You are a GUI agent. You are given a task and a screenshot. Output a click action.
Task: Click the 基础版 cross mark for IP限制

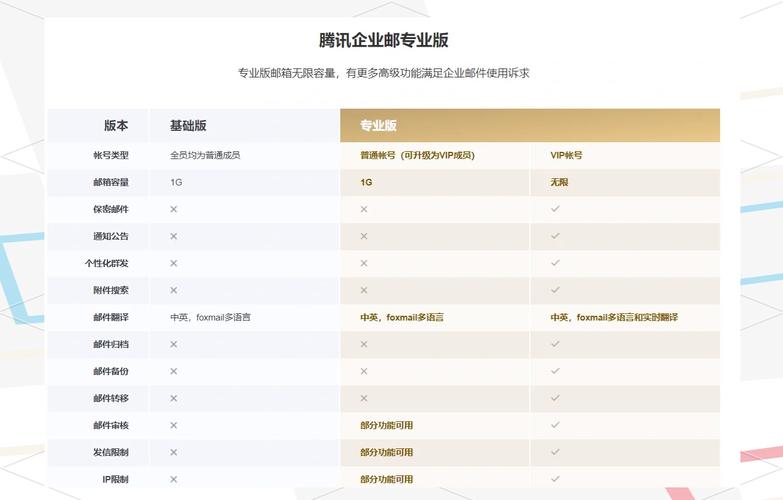pos(174,479)
